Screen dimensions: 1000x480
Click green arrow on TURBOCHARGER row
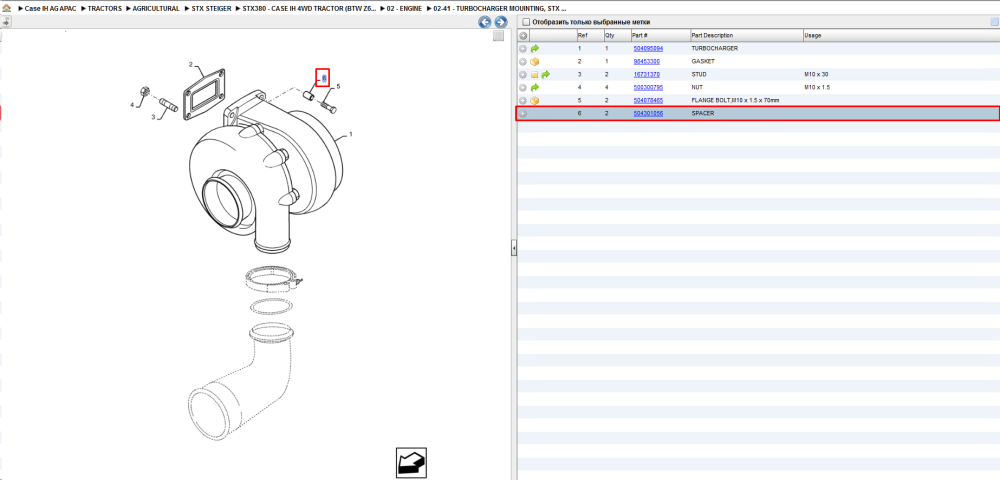point(535,48)
